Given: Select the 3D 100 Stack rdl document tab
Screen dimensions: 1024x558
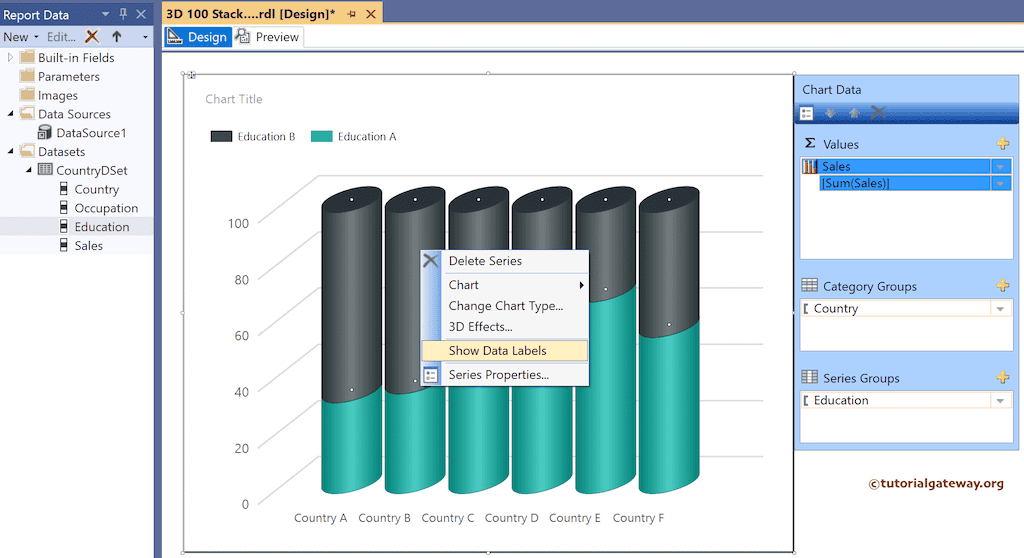Looking at the screenshot, I should (x=251, y=14).
